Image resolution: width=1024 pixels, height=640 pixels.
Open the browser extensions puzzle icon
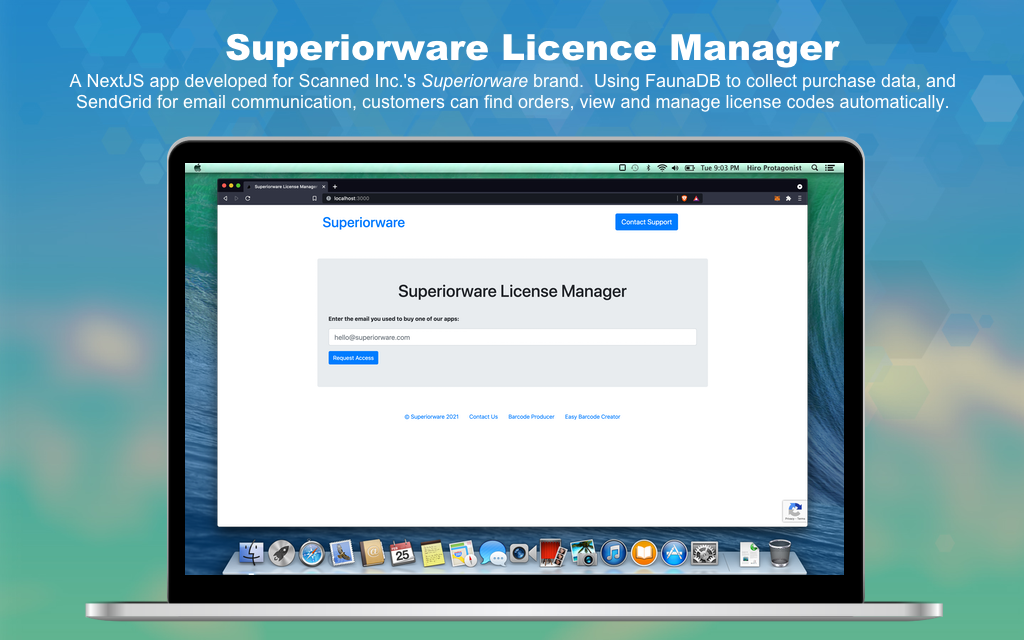pos(788,198)
